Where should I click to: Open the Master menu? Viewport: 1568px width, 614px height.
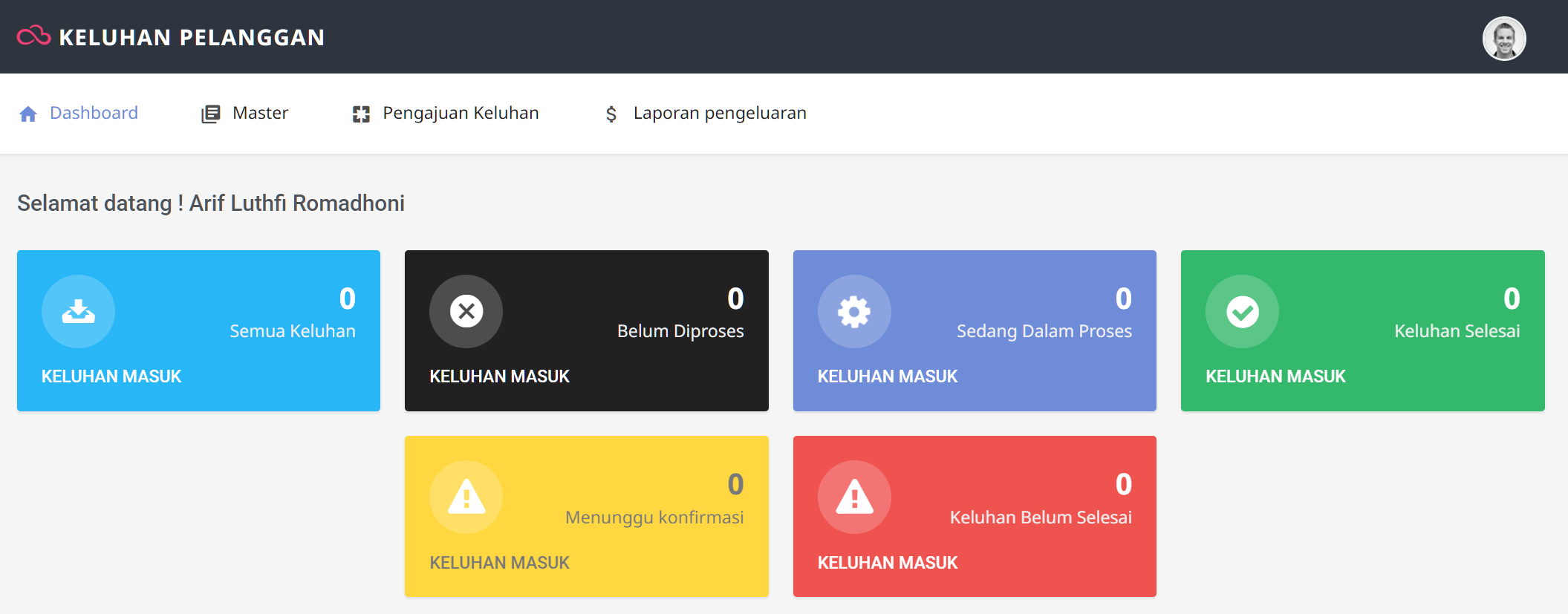244,113
